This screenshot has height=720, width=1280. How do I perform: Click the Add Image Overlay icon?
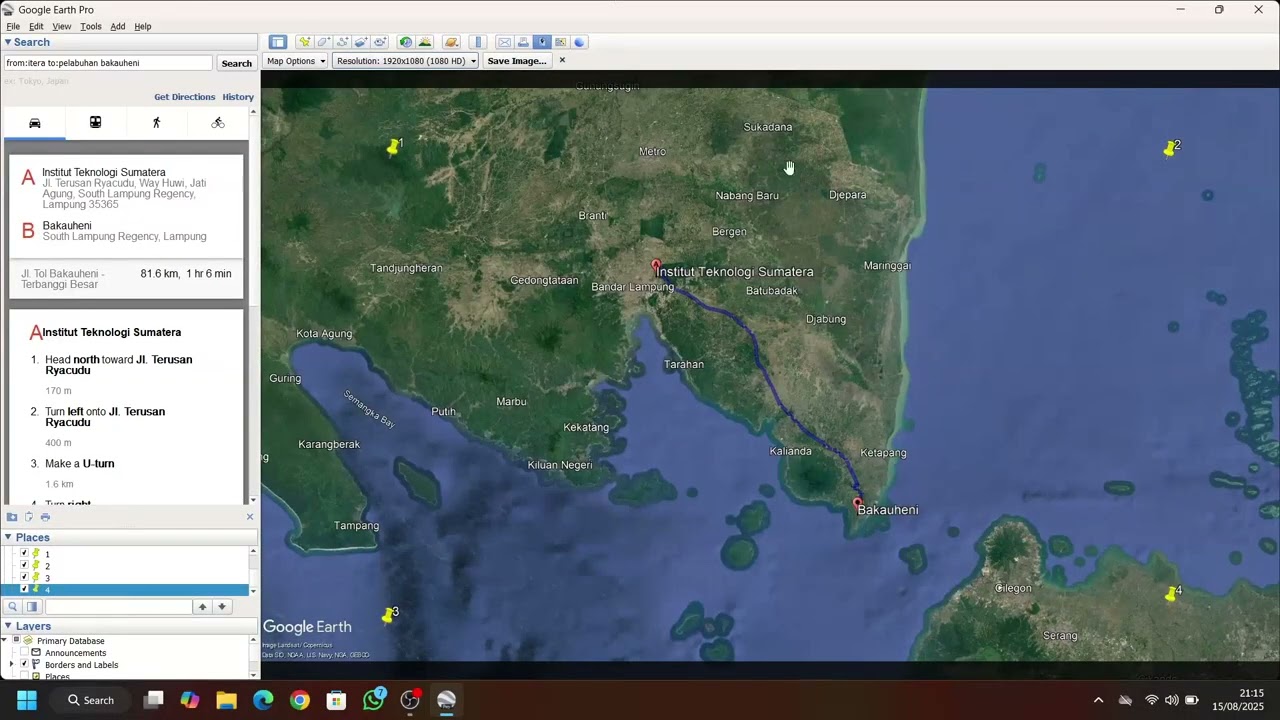click(361, 42)
